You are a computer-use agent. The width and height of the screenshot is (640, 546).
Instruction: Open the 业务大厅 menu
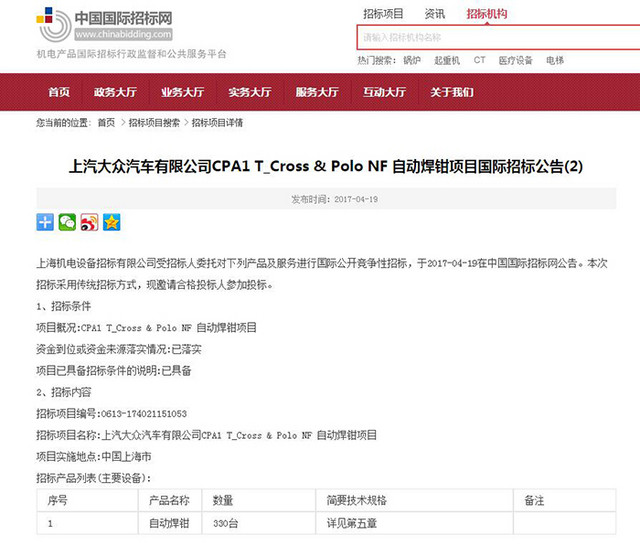182,92
